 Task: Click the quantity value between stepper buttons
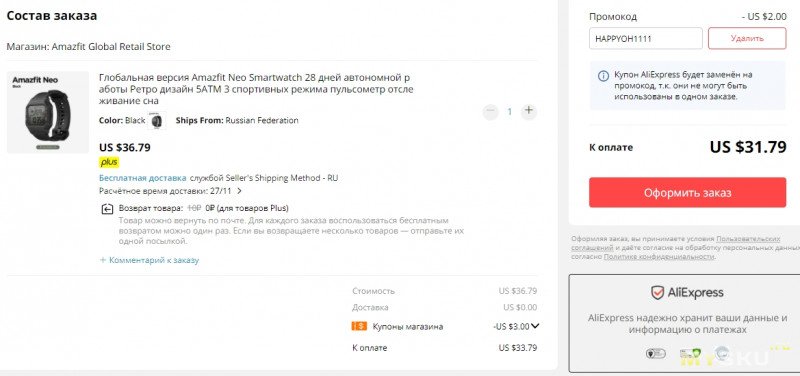click(509, 111)
